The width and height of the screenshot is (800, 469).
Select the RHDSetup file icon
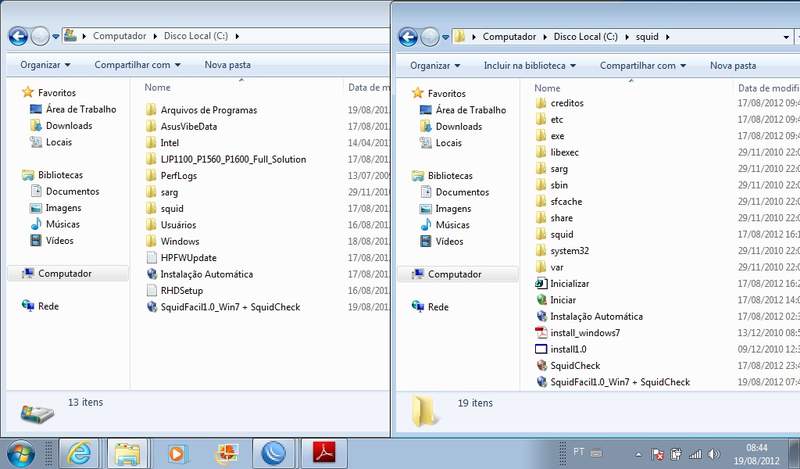pos(152,290)
